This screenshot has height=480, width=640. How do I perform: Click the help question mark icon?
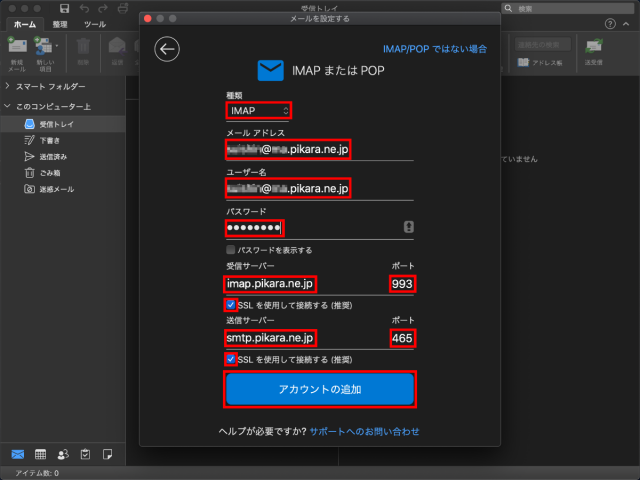(610, 23)
